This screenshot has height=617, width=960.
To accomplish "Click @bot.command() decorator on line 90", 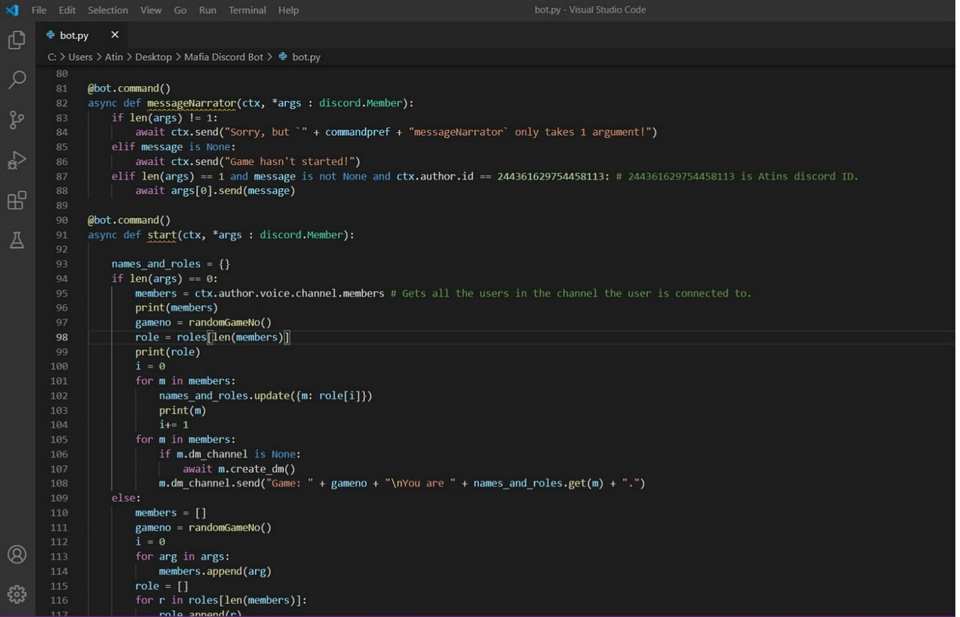I will [129, 220].
